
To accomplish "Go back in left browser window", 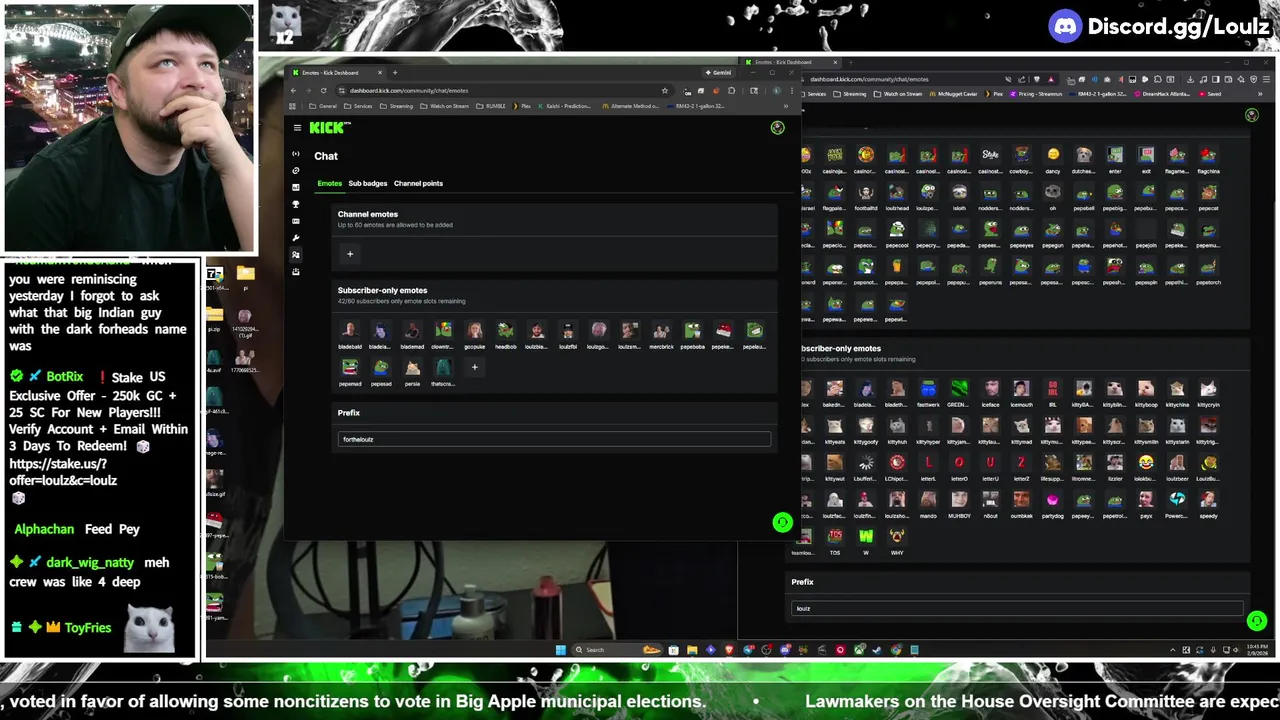I will tap(294, 91).
